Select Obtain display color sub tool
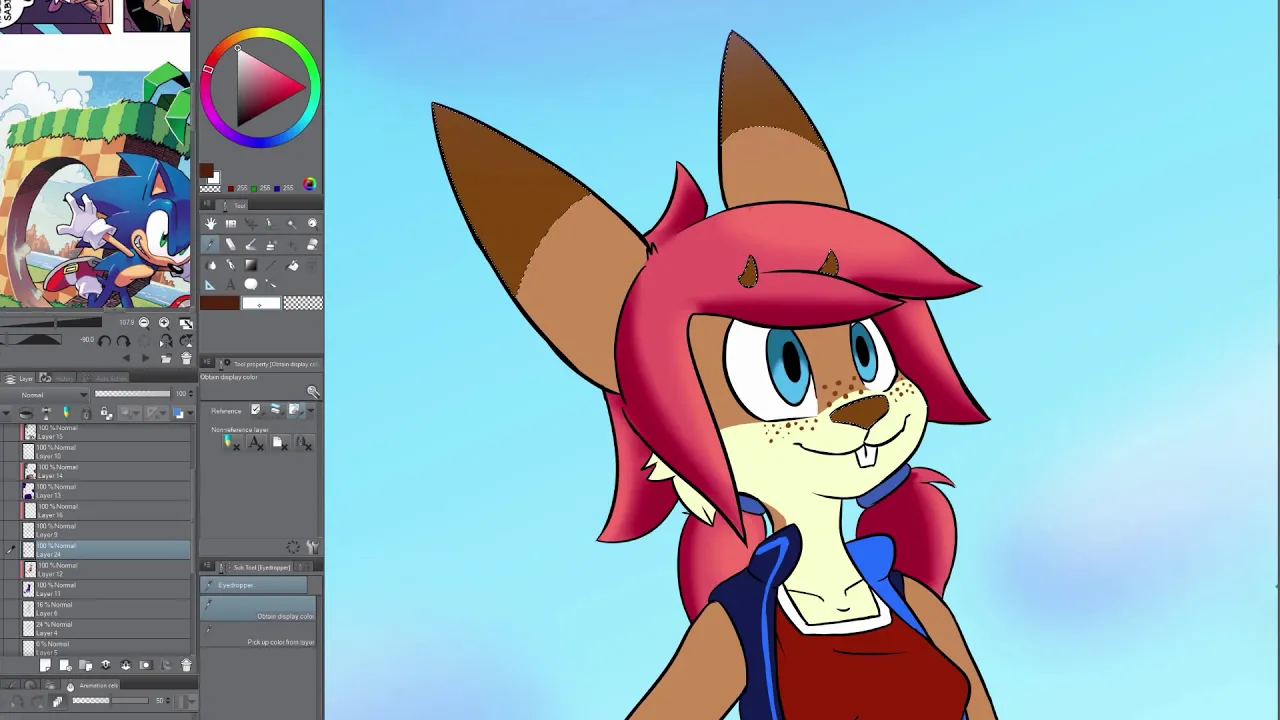This screenshot has width=1280, height=720. (258, 609)
